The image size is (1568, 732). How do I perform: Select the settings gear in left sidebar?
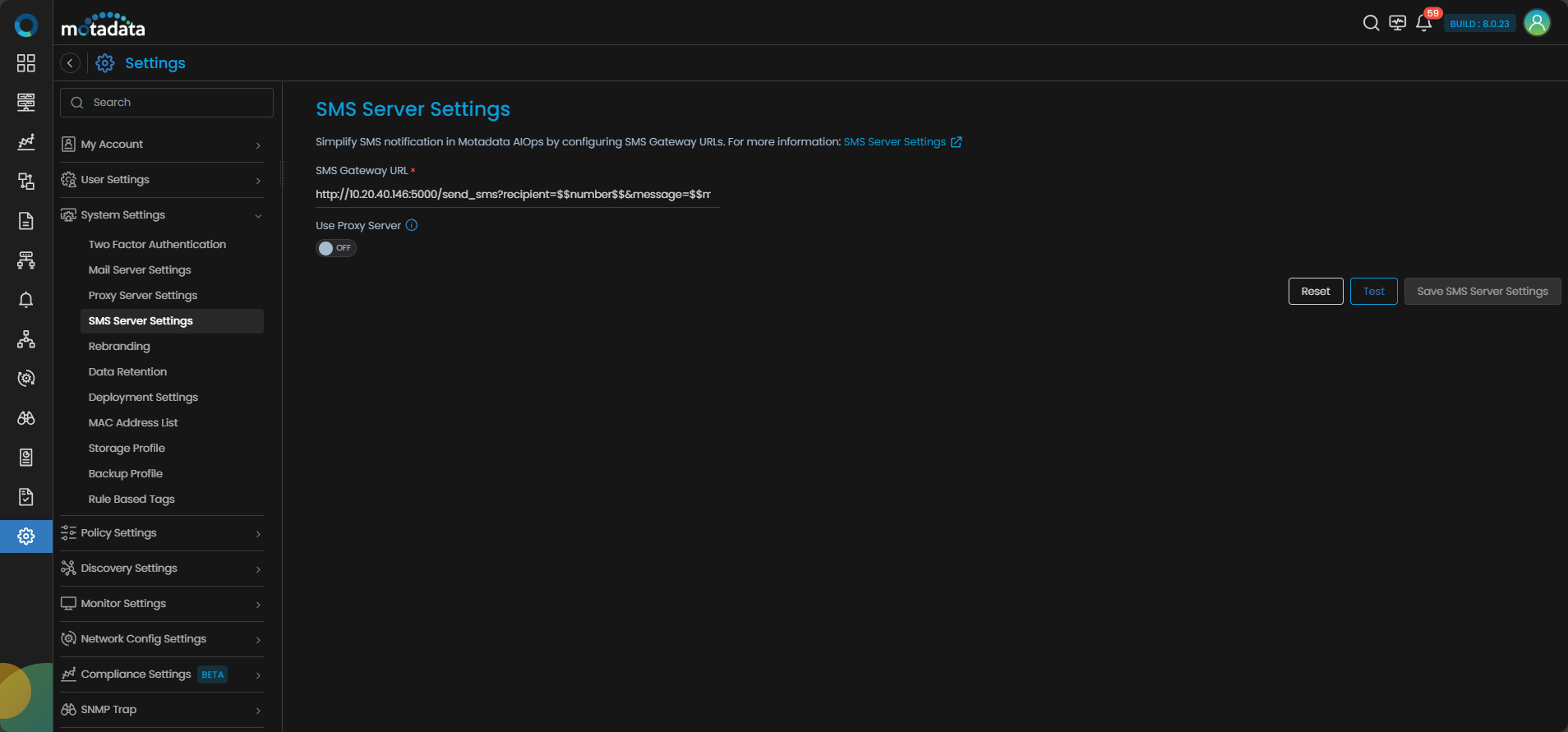pyautogui.click(x=26, y=536)
